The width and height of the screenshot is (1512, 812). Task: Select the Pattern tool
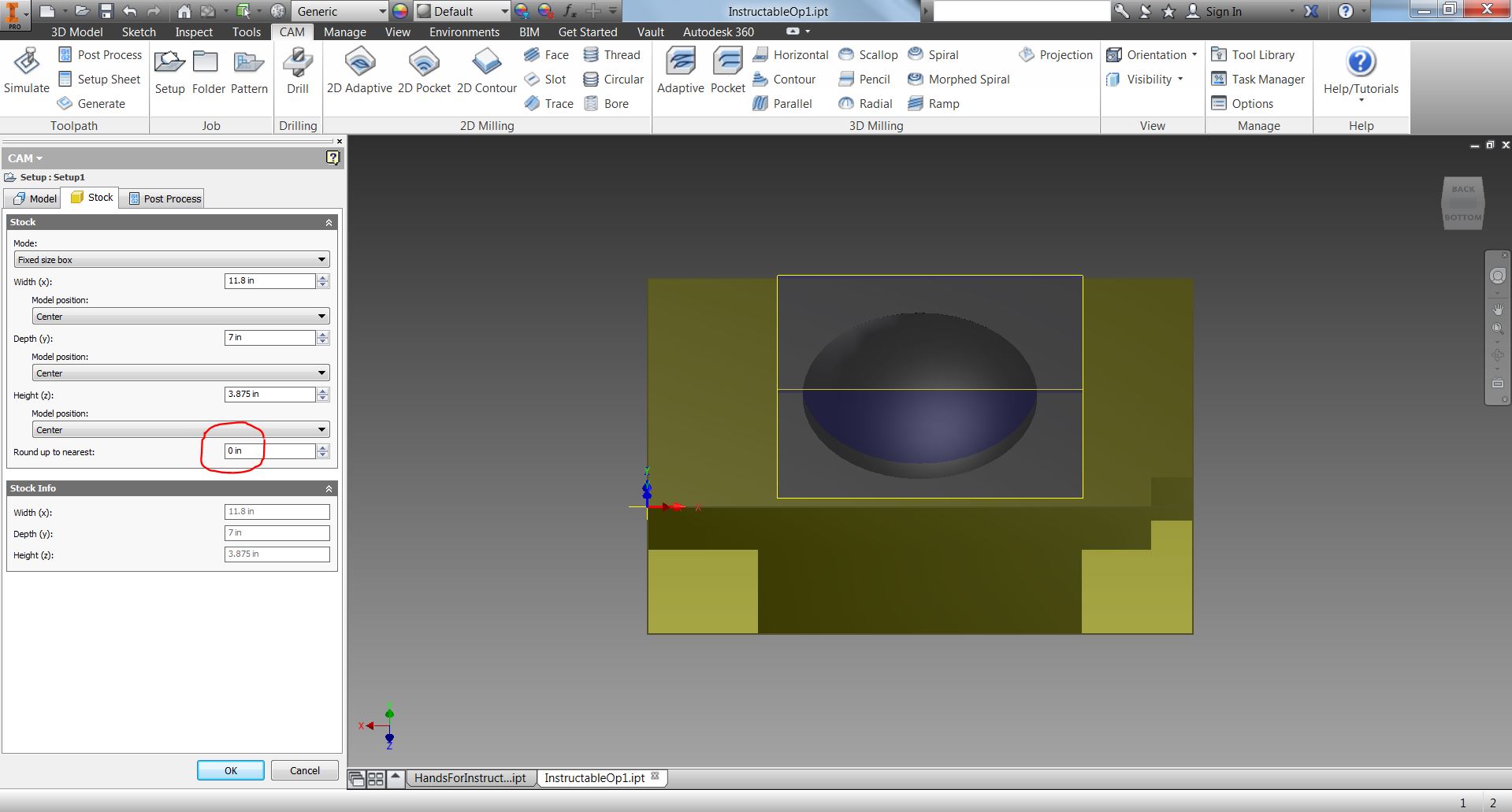pos(249,71)
